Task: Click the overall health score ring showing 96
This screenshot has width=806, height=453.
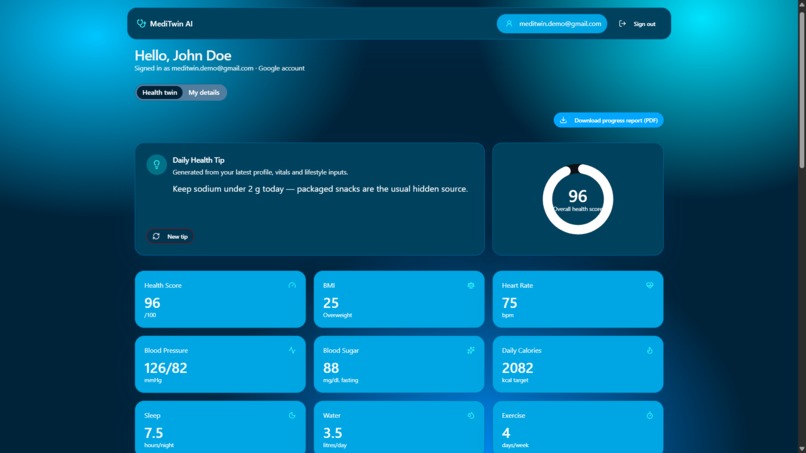Action: (x=578, y=199)
